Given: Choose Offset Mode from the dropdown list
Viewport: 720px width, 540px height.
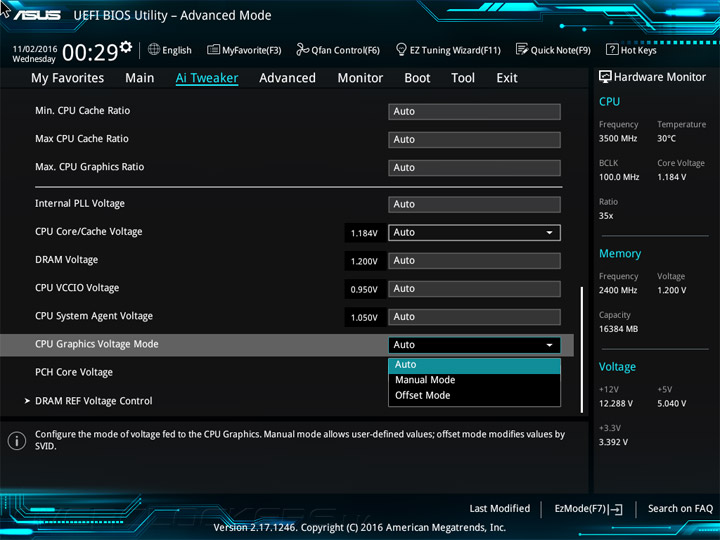Looking at the screenshot, I should (x=474, y=395).
